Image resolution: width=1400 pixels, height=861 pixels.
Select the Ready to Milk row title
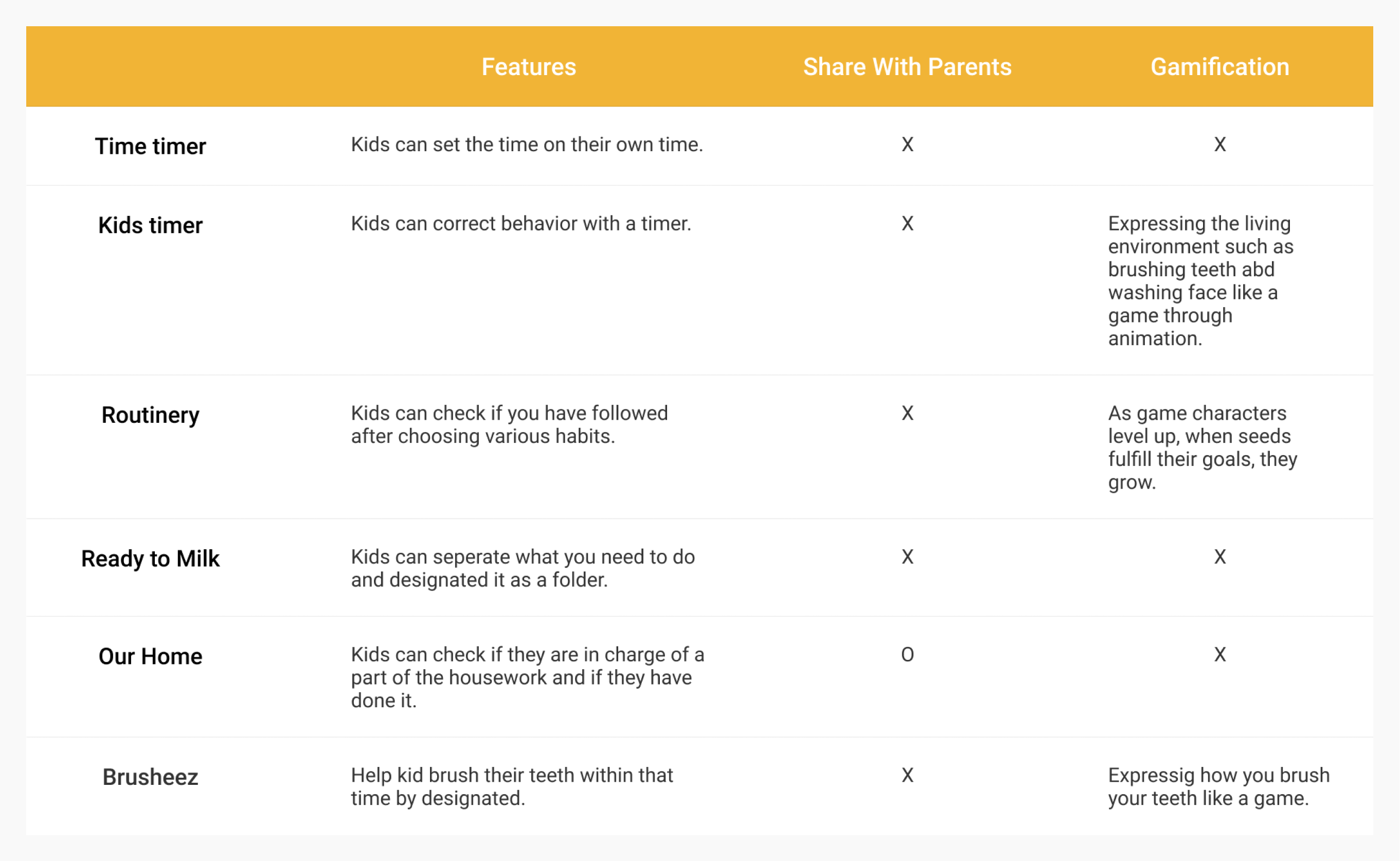click(x=150, y=559)
